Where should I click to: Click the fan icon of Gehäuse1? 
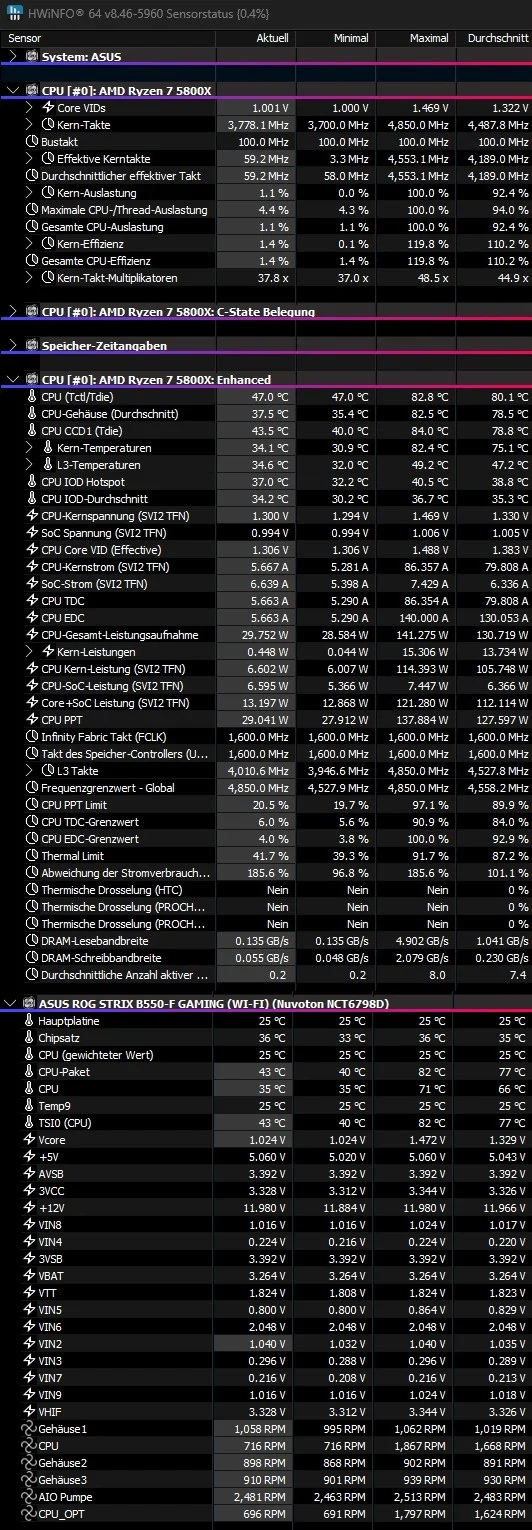click(x=30, y=1429)
